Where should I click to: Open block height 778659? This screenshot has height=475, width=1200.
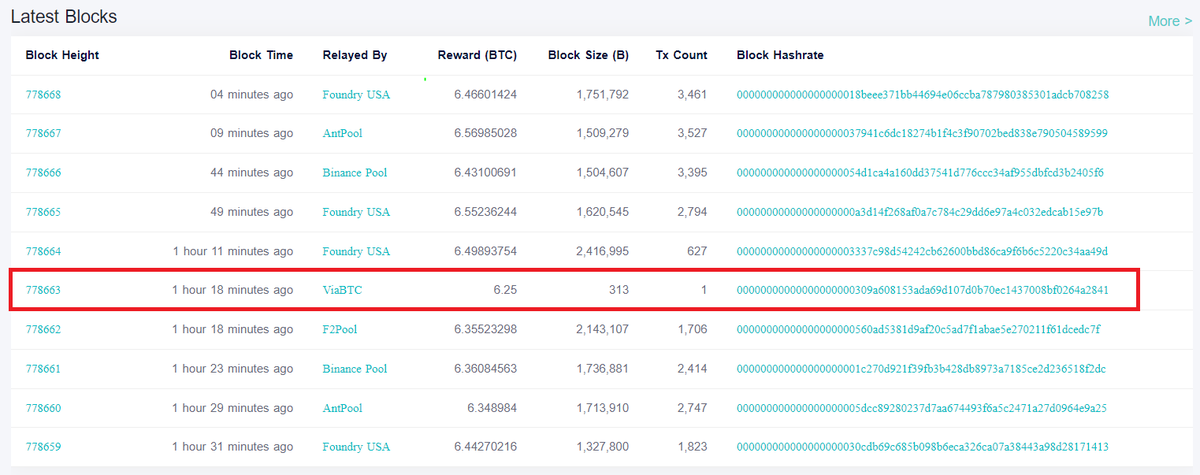point(43,447)
